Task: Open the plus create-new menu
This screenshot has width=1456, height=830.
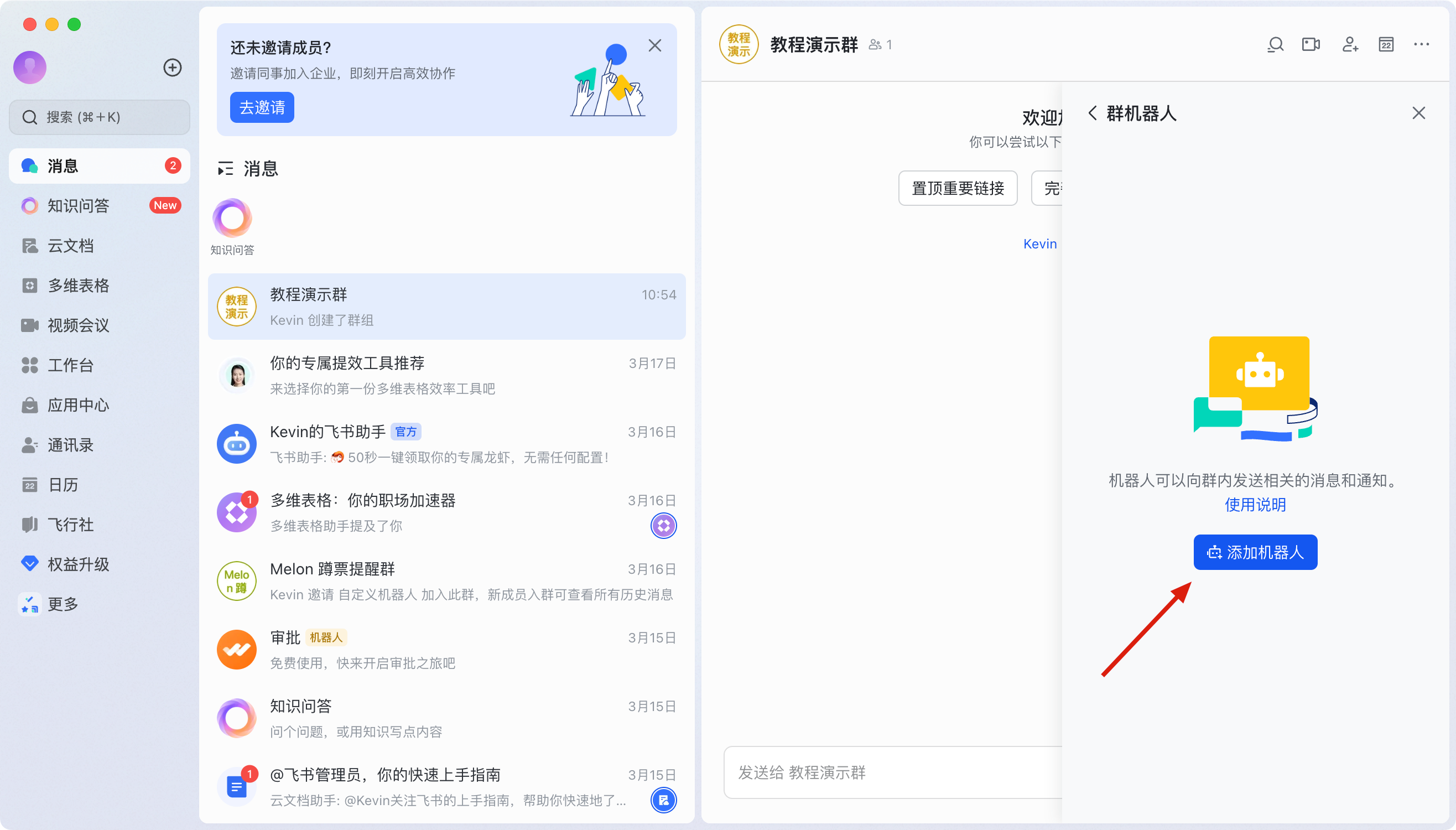Action: point(172,68)
